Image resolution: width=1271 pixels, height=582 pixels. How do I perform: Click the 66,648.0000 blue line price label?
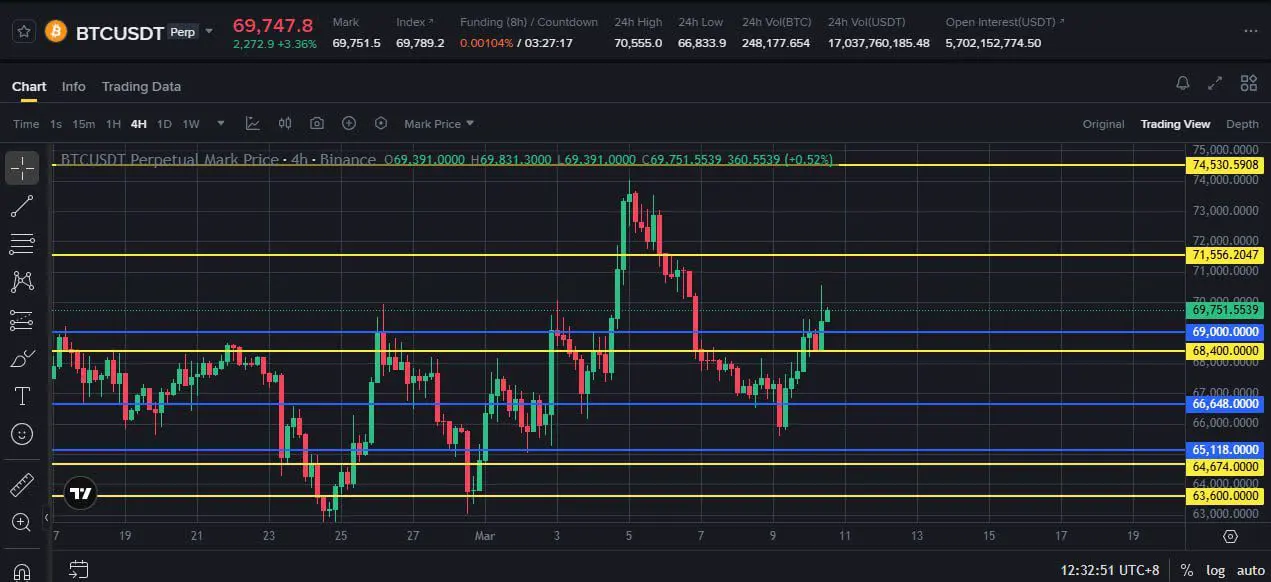[x=1227, y=404]
